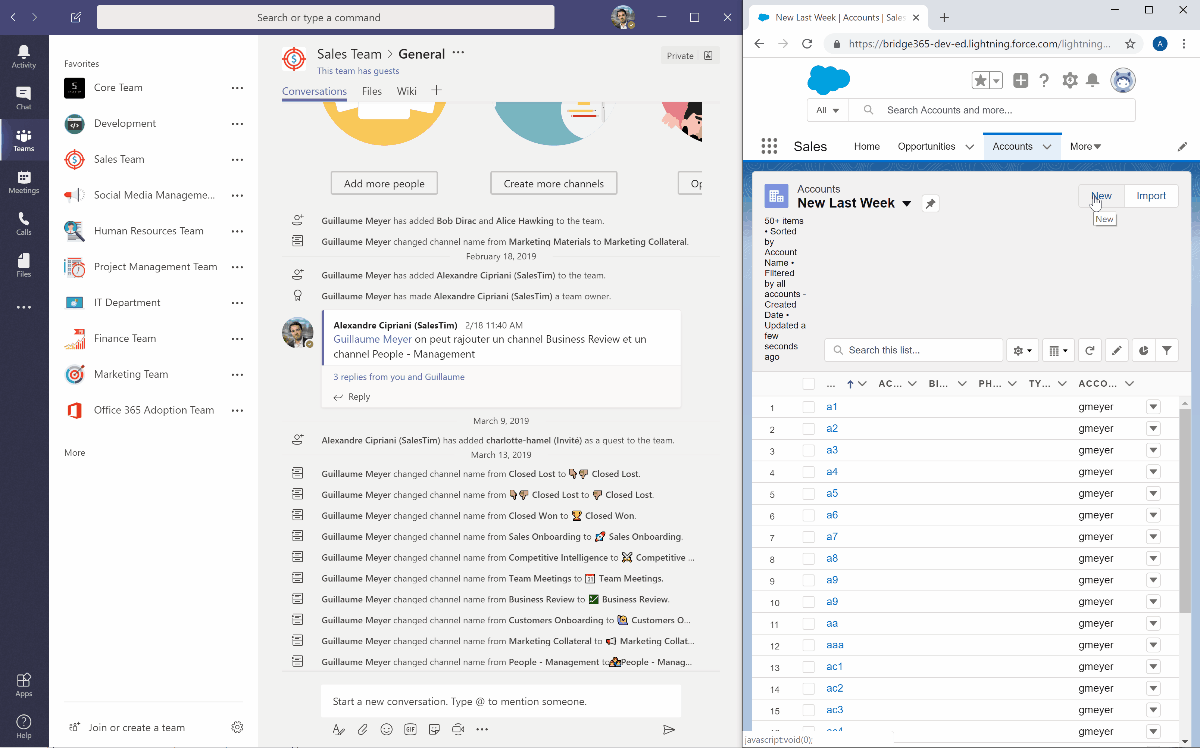Tick the checkbox next to account a5

808,494
